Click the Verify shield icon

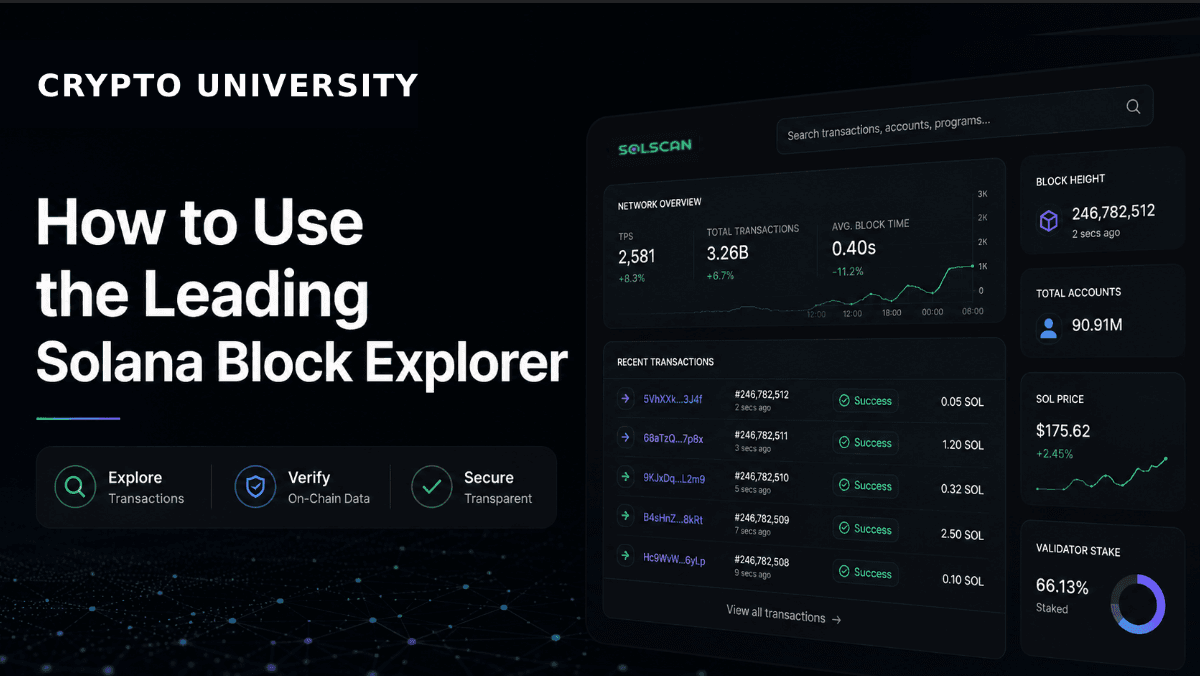tap(255, 487)
